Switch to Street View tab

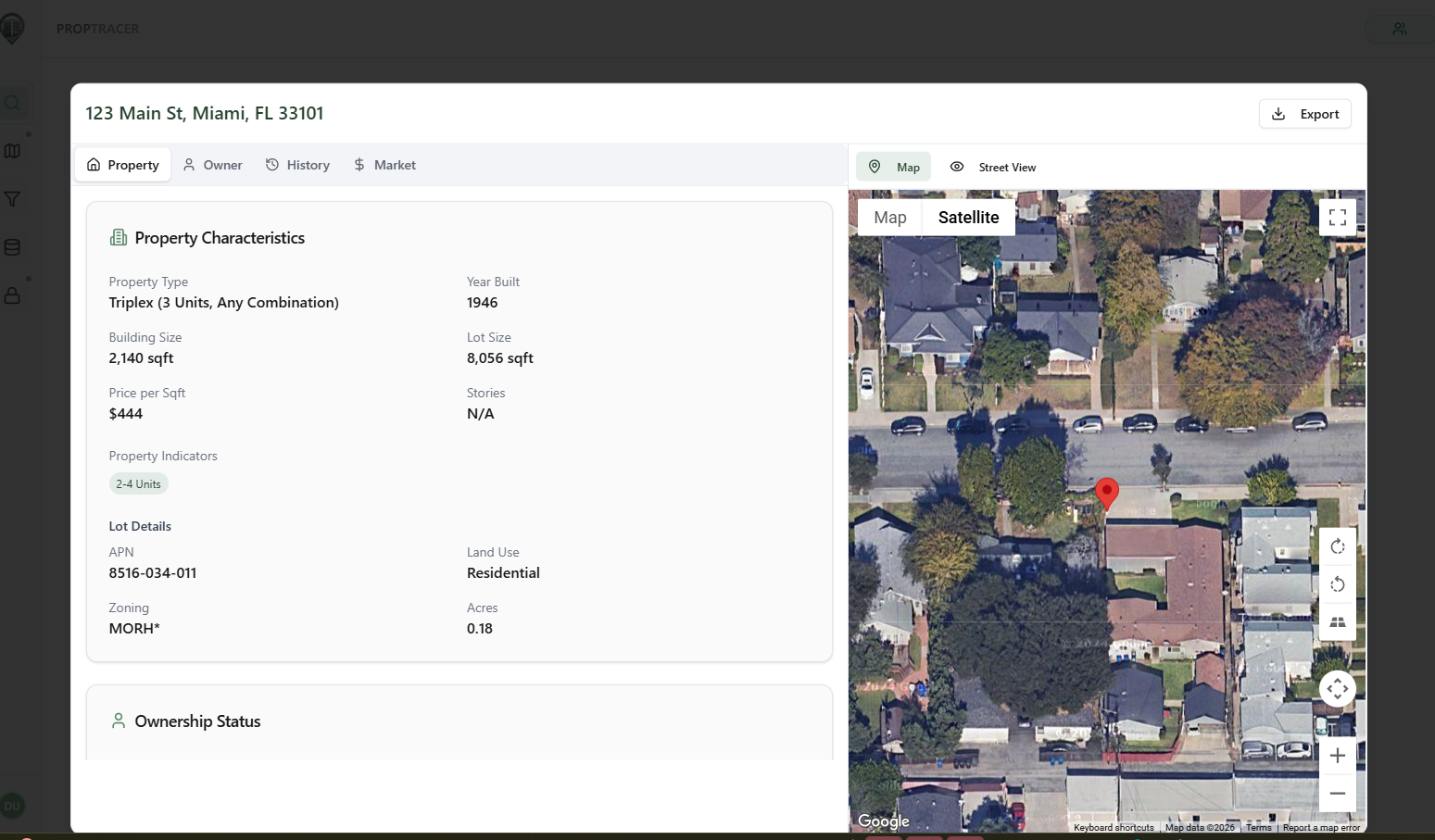[x=993, y=167]
